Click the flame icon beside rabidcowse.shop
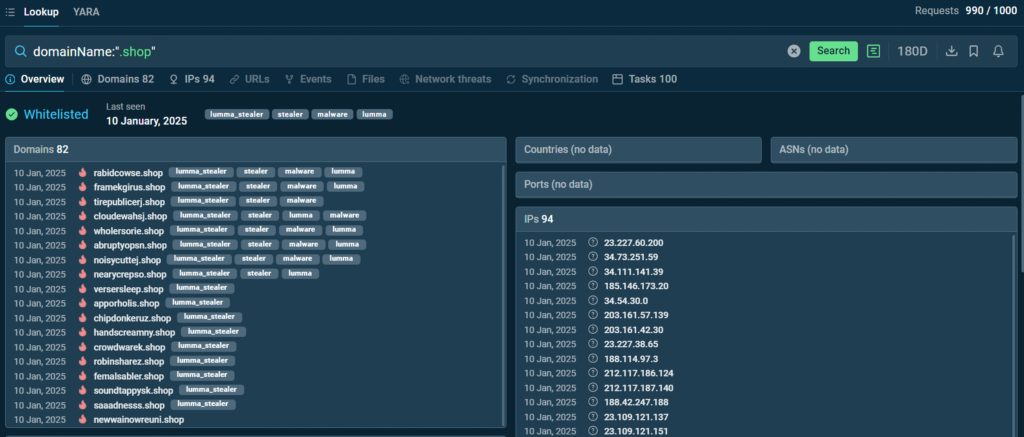This screenshot has height=437, width=1024. point(83,172)
